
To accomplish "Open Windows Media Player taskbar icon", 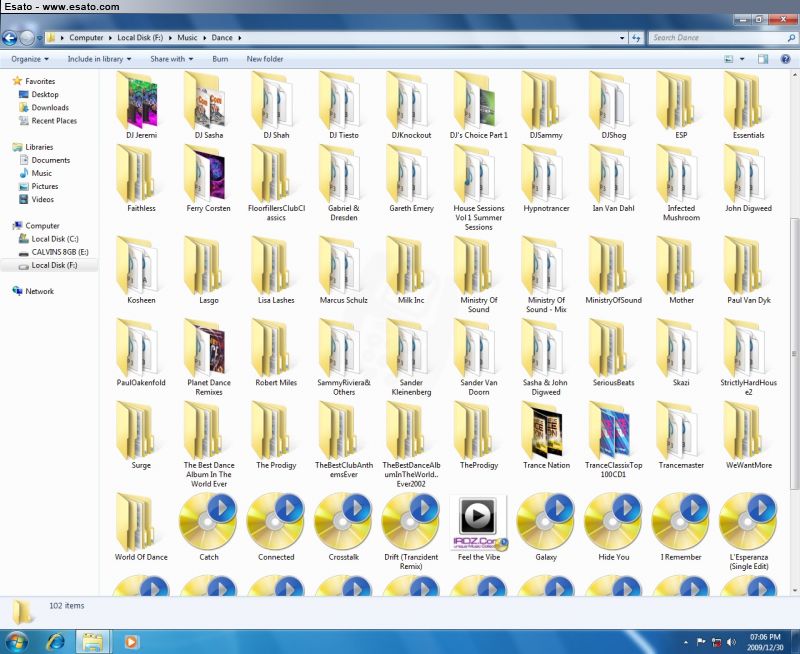I will tap(131, 642).
